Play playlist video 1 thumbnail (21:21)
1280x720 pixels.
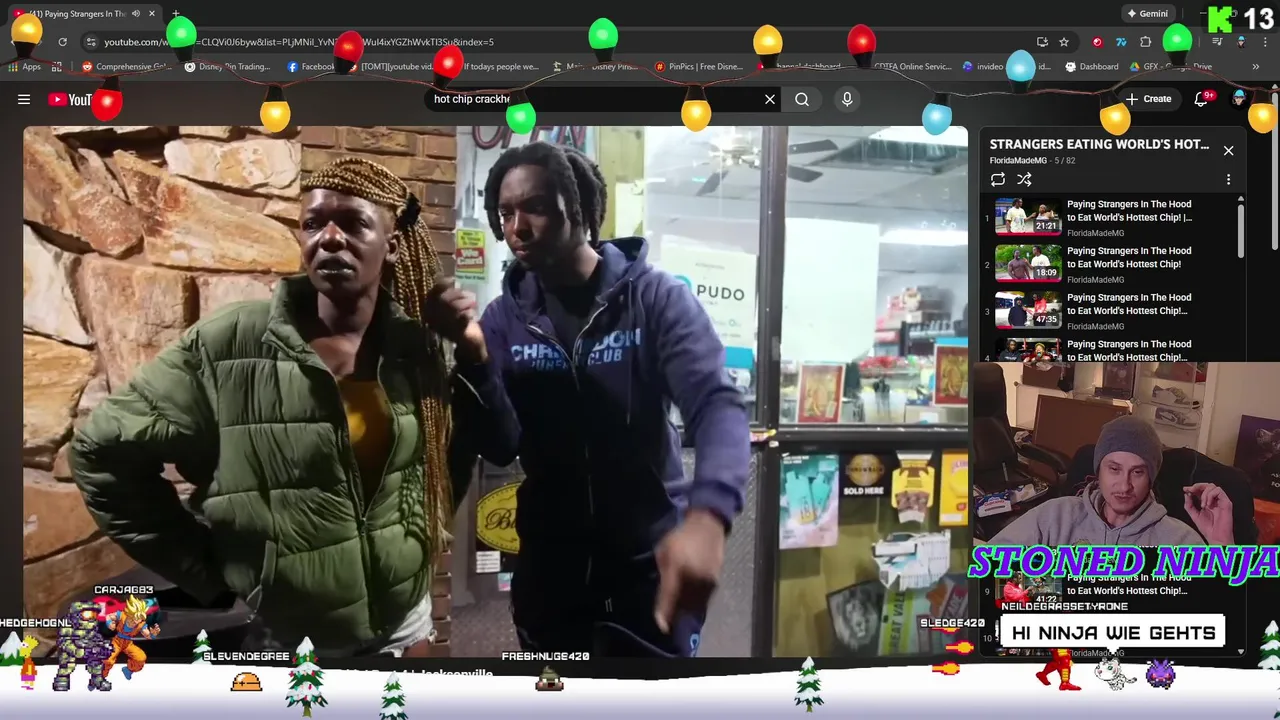click(1028, 217)
